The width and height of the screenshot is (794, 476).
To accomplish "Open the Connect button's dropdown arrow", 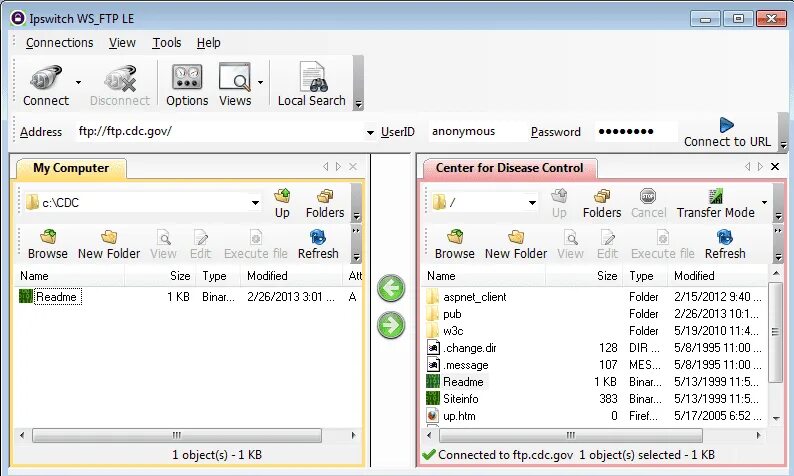I will 78,82.
